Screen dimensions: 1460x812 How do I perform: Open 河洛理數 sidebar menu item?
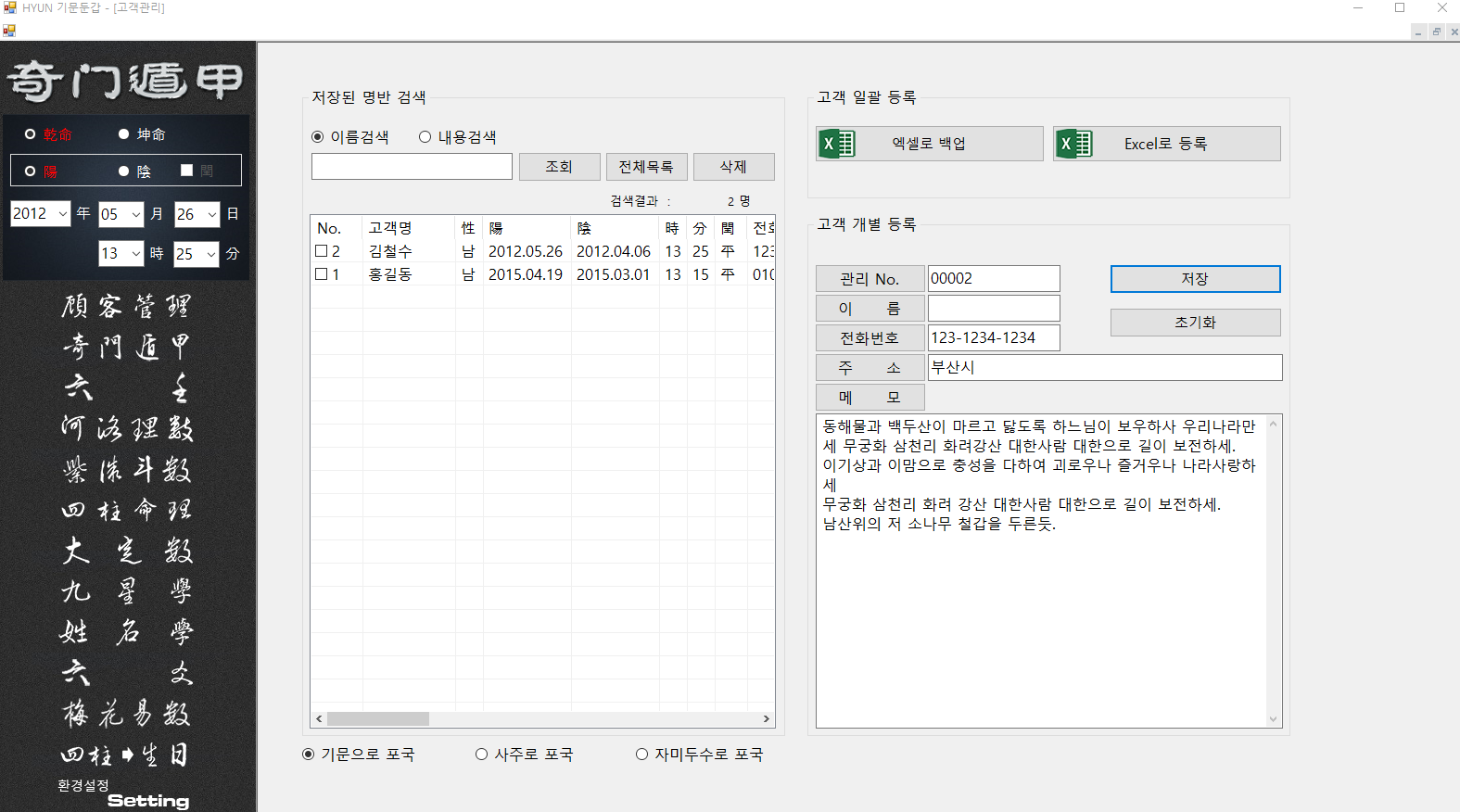126,428
